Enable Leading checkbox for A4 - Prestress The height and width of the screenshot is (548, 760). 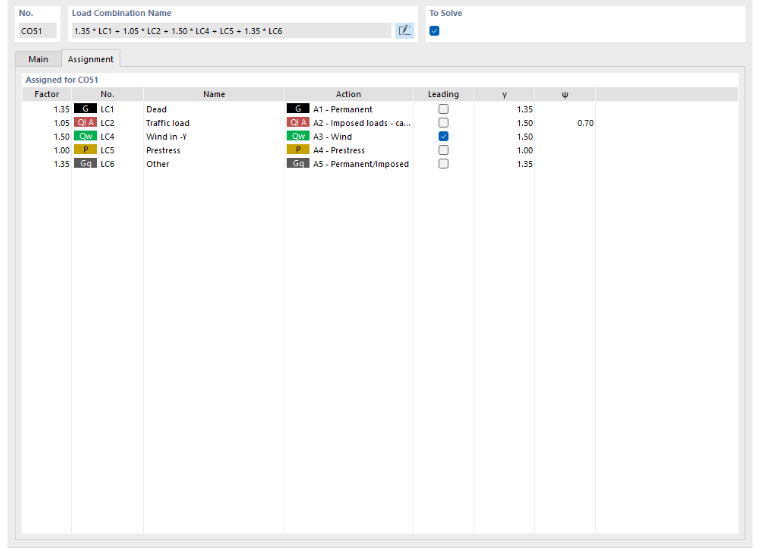coord(443,150)
